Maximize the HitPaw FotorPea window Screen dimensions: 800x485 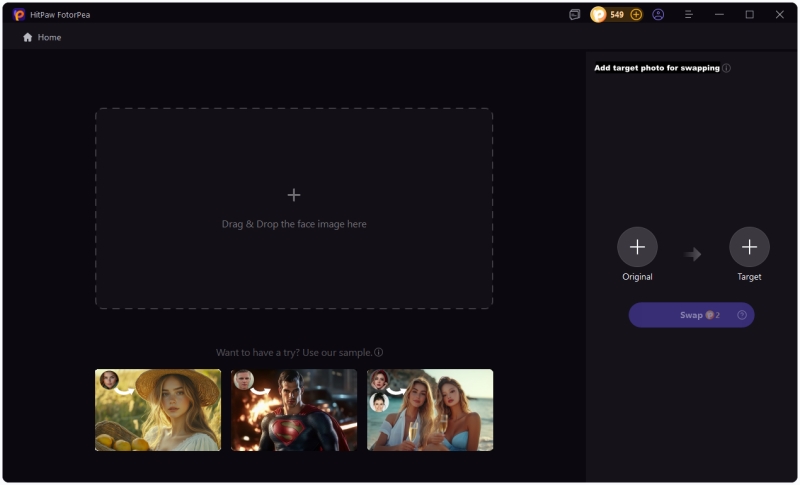(x=749, y=15)
